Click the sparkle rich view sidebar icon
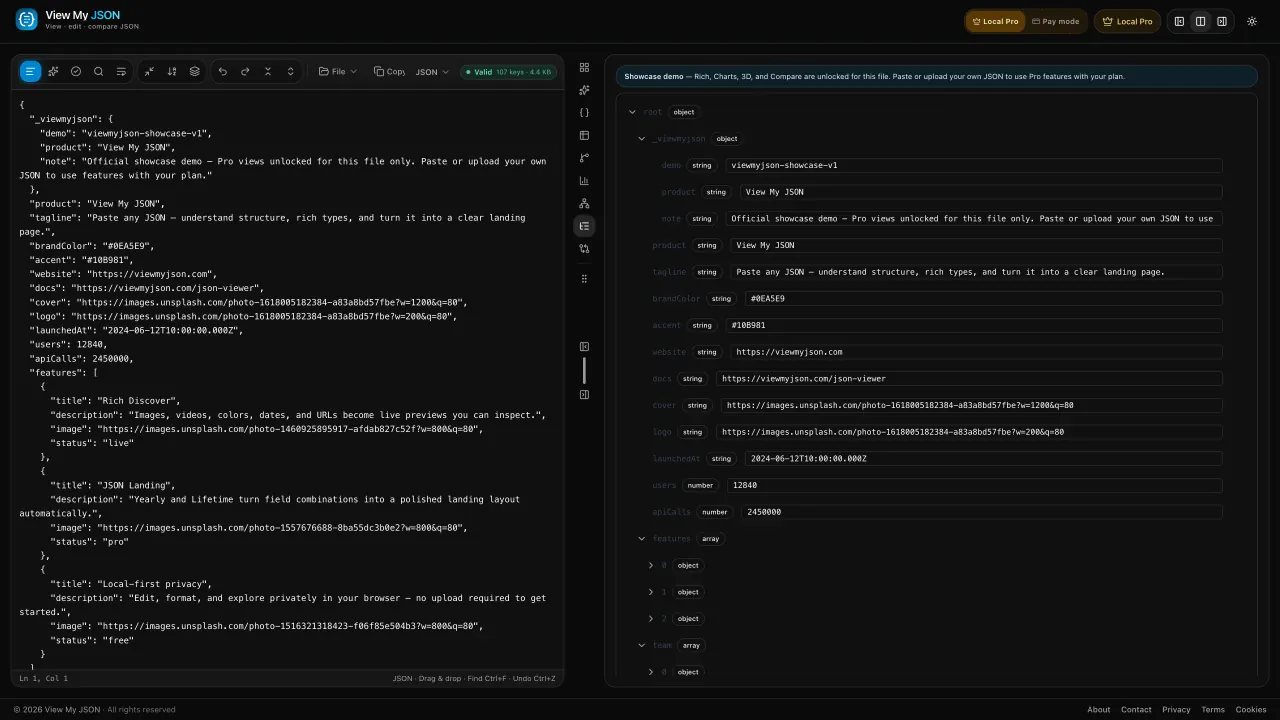Image resolution: width=1280 pixels, height=720 pixels. pyautogui.click(x=584, y=90)
